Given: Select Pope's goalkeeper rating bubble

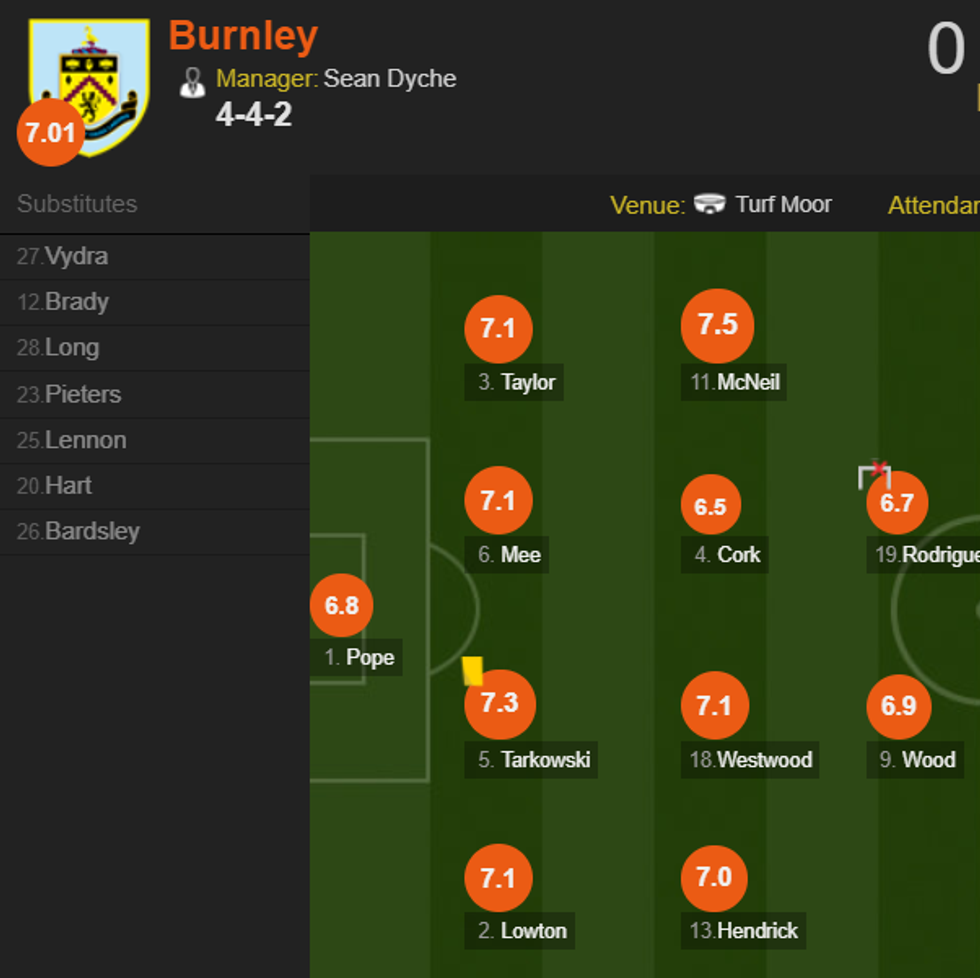Looking at the screenshot, I should 341,604.
